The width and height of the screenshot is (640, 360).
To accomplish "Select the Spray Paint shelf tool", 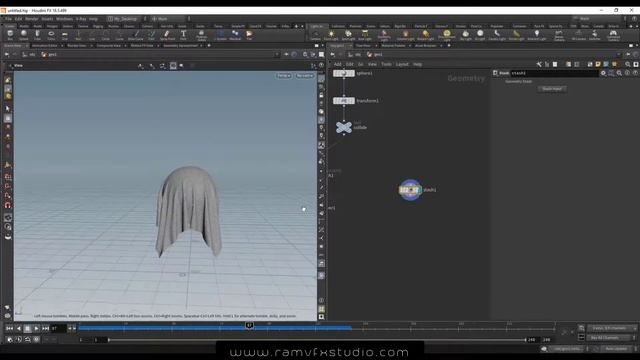I will [x=167, y=35].
